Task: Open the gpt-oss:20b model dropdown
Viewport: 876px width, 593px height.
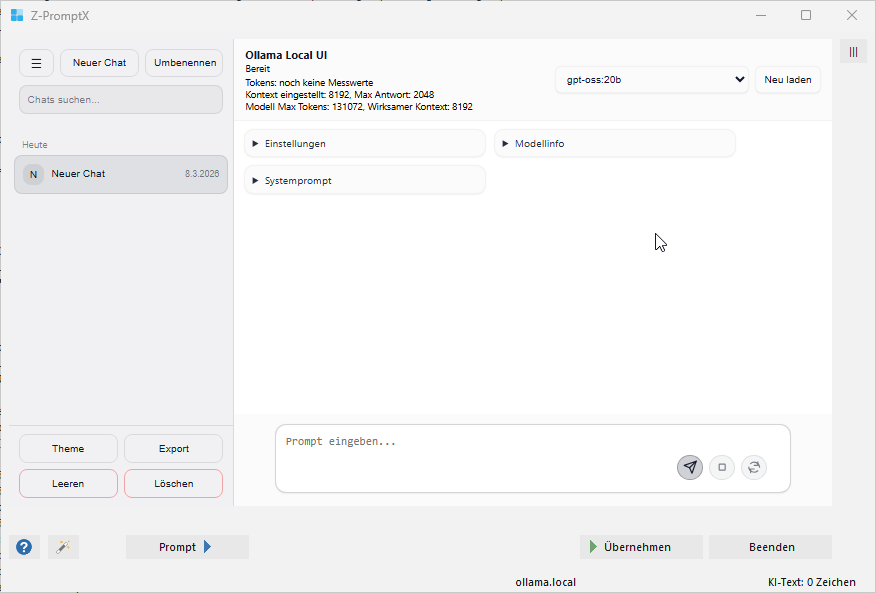Action: click(651, 80)
